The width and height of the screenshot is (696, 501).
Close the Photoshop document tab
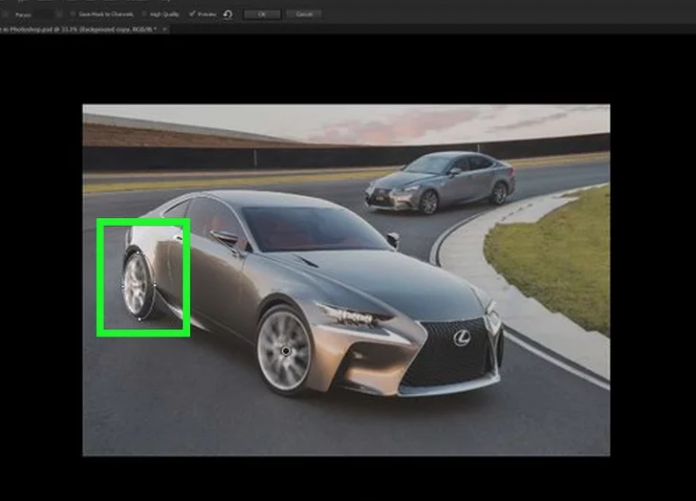(166, 30)
